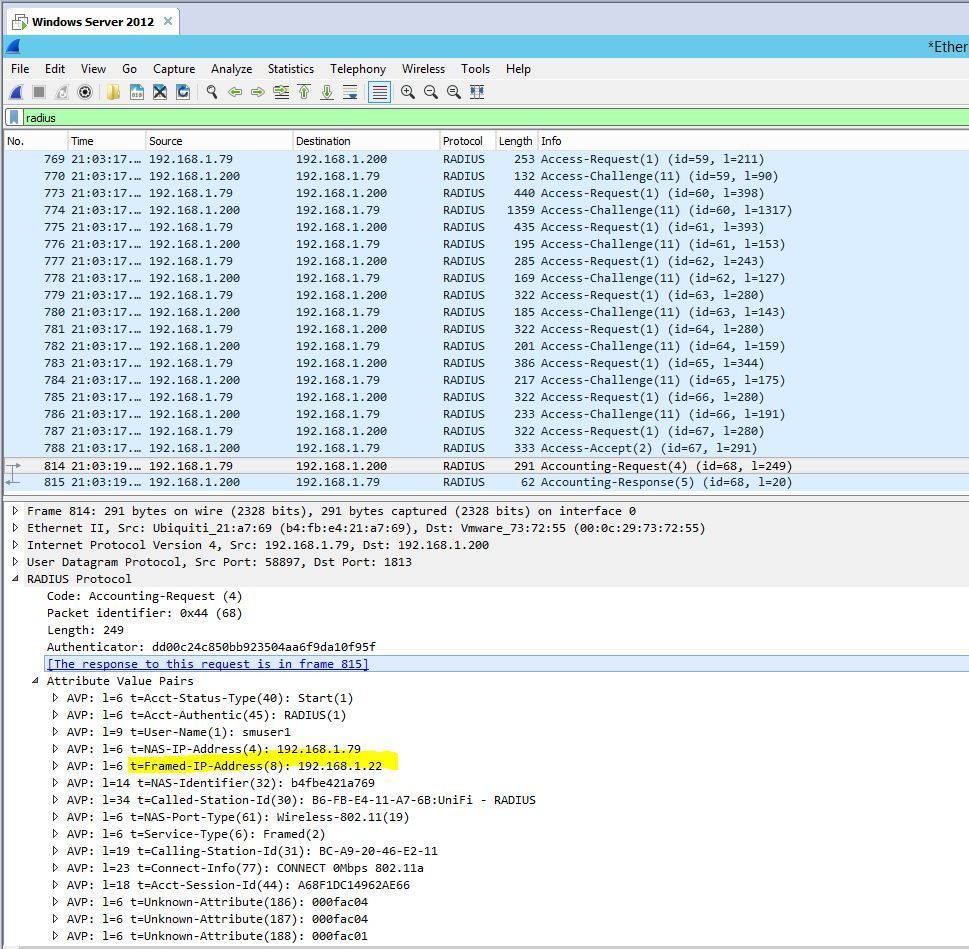Go to the next packet arrow icon
This screenshot has width=969, height=949.
(258, 92)
